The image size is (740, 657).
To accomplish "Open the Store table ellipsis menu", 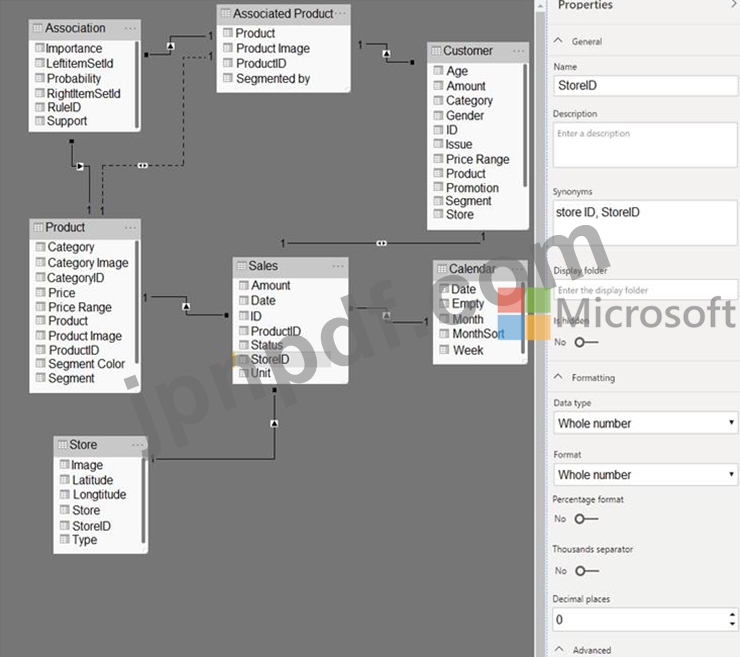I will coord(138,445).
